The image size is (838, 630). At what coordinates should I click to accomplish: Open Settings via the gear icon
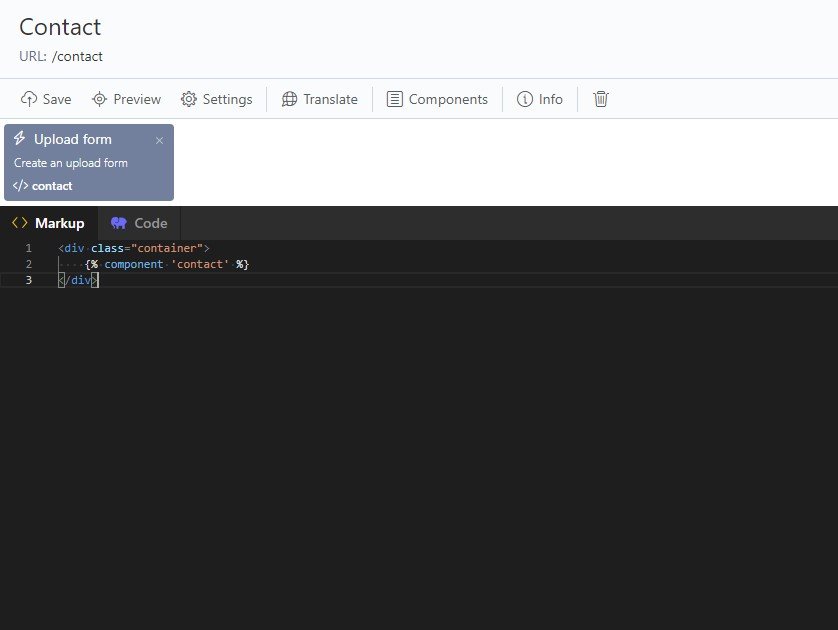(x=189, y=99)
